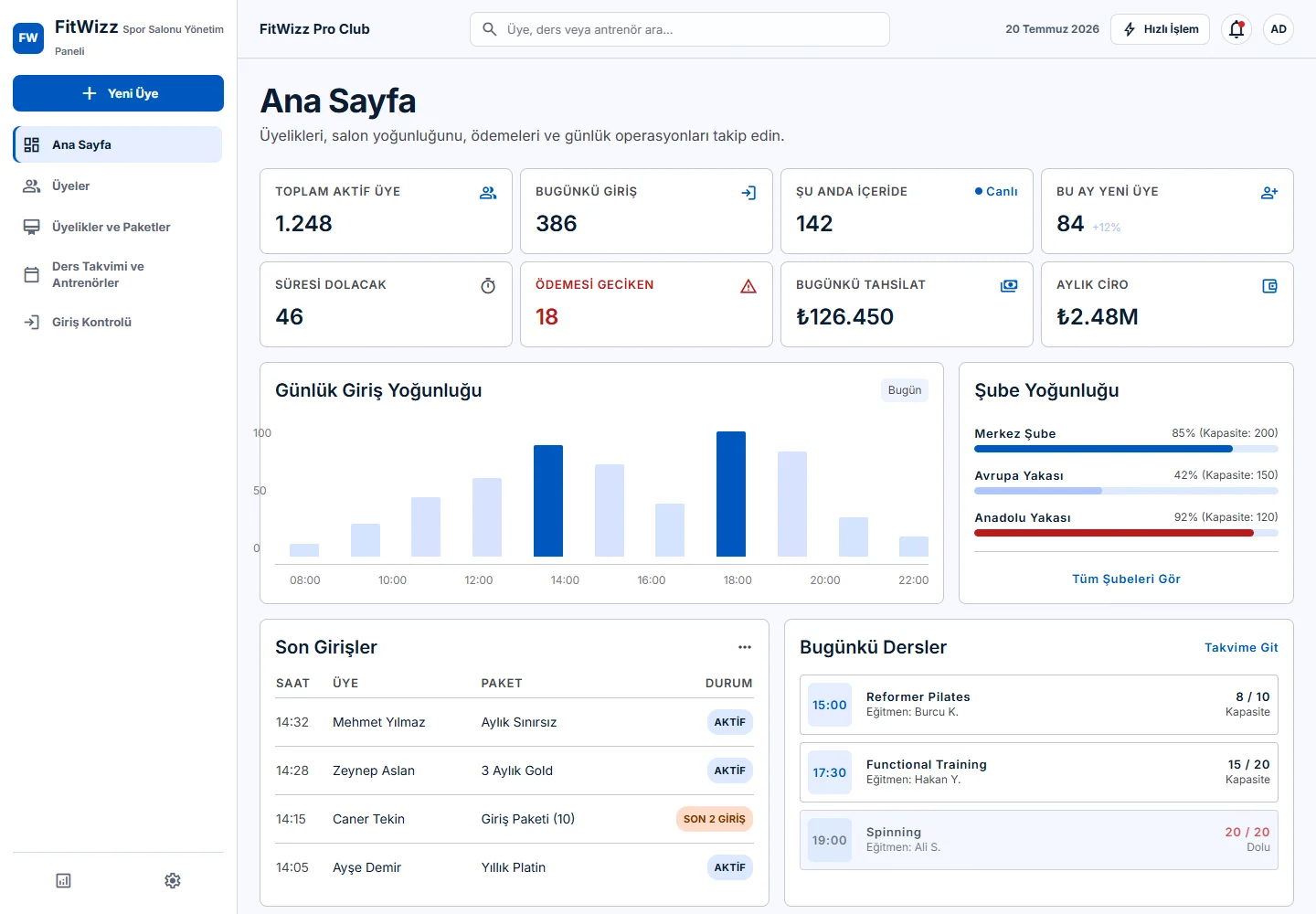Click the date 20 Temmuz 2026
The image size is (1316, 914).
click(1052, 29)
